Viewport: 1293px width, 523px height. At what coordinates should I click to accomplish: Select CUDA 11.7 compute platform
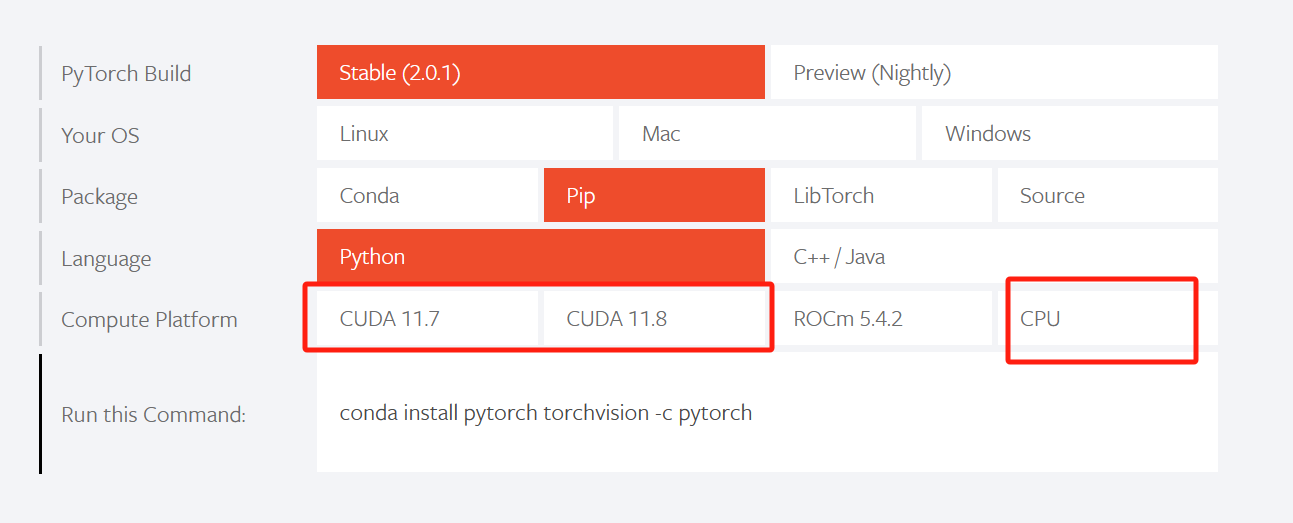point(427,319)
